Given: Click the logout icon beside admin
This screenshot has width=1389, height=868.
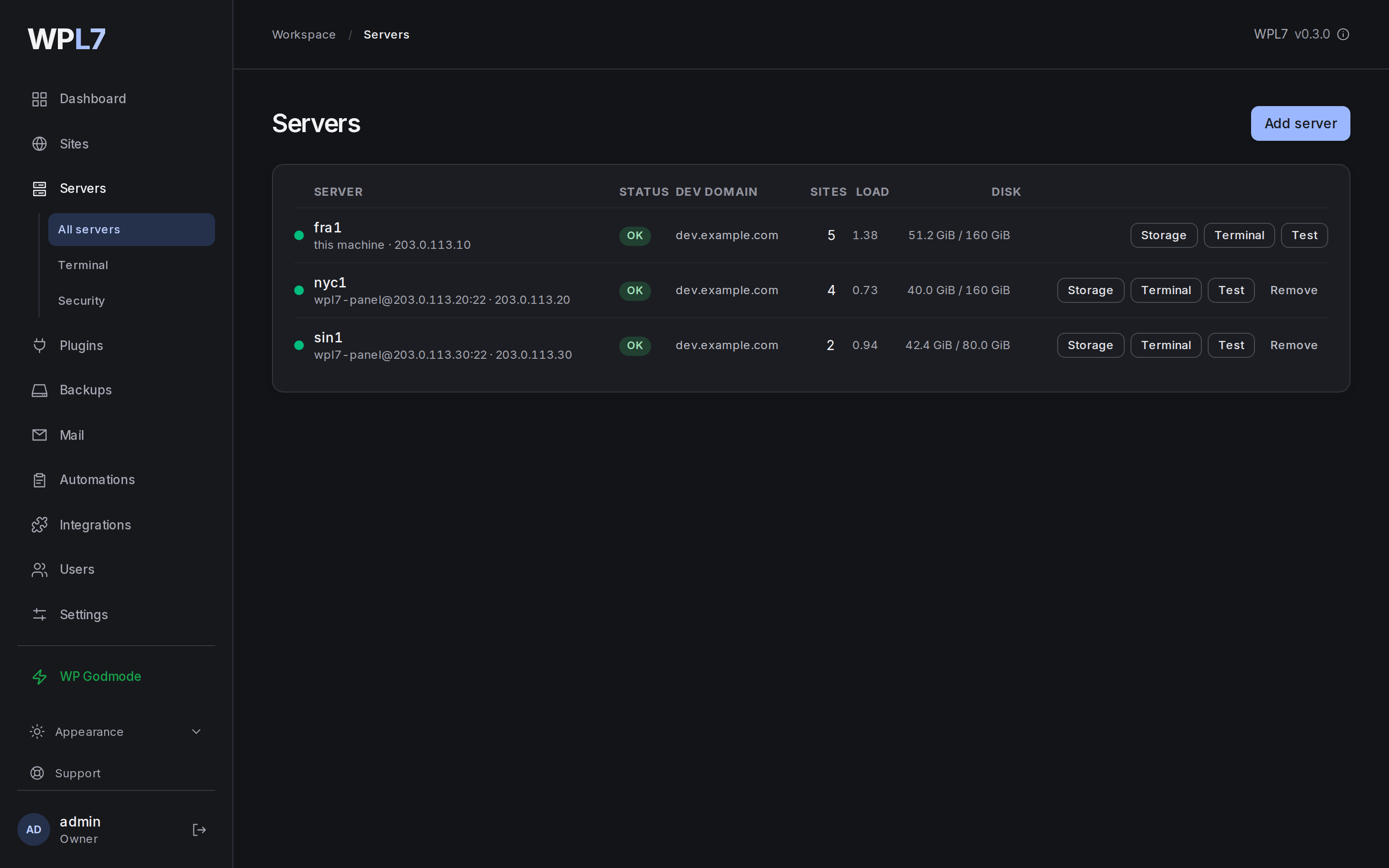Looking at the screenshot, I should pyautogui.click(x=199, y=829).
